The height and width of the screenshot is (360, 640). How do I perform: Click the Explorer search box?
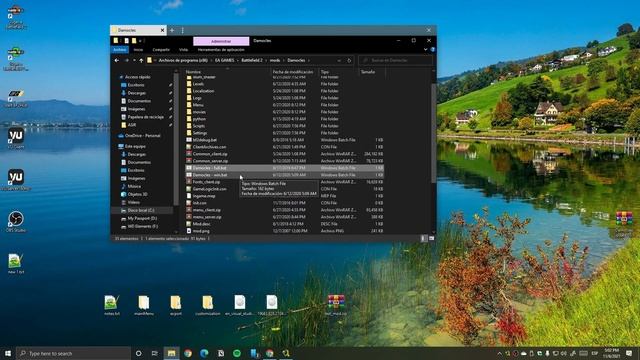pos(396,60)
